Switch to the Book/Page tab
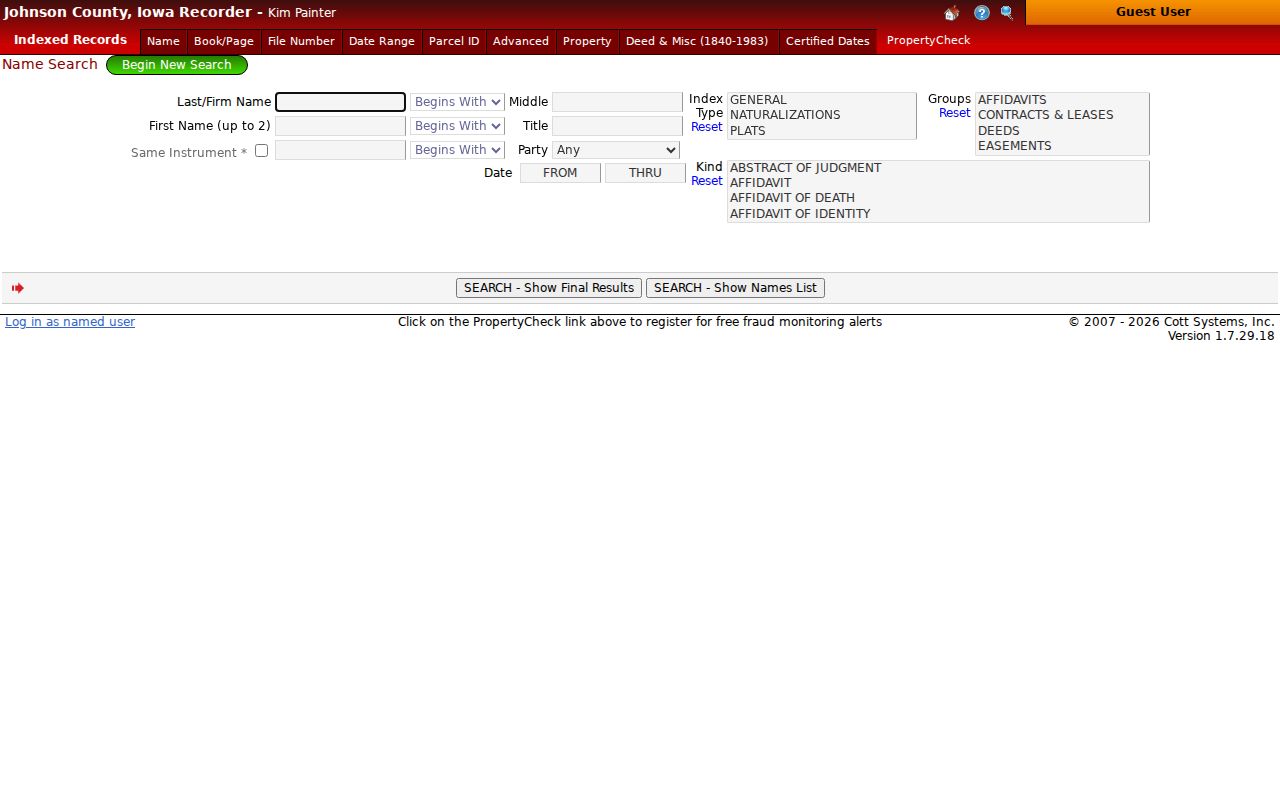Screen dimensions: 1280x800 click(224, 41)
